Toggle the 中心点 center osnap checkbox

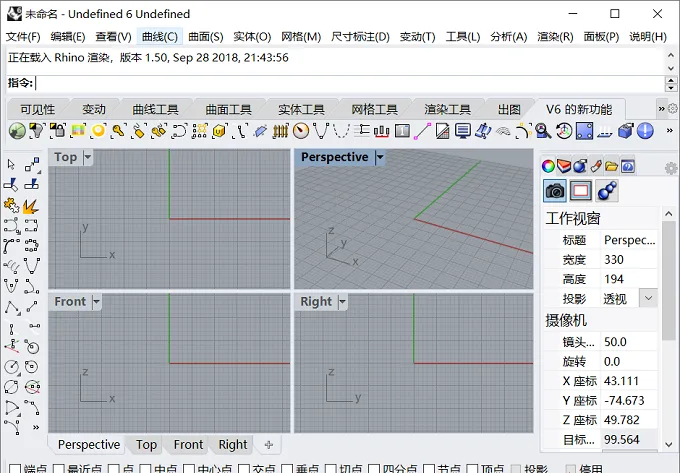189,469
